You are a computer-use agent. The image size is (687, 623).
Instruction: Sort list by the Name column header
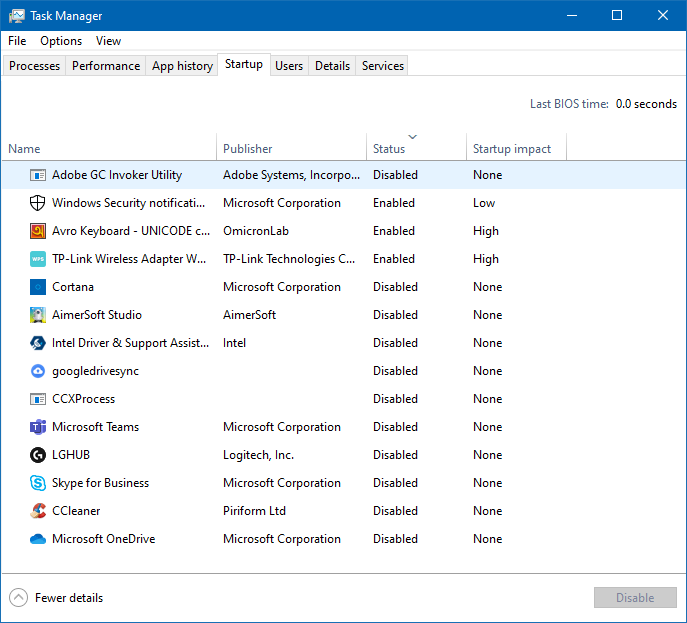pos(25,149)
